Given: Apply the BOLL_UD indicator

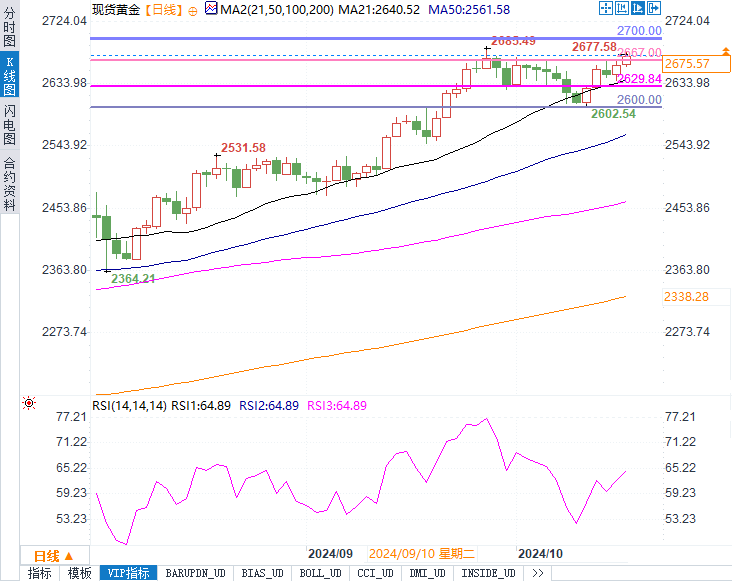Looking at the screenshot, I should [x=320, y=573].
